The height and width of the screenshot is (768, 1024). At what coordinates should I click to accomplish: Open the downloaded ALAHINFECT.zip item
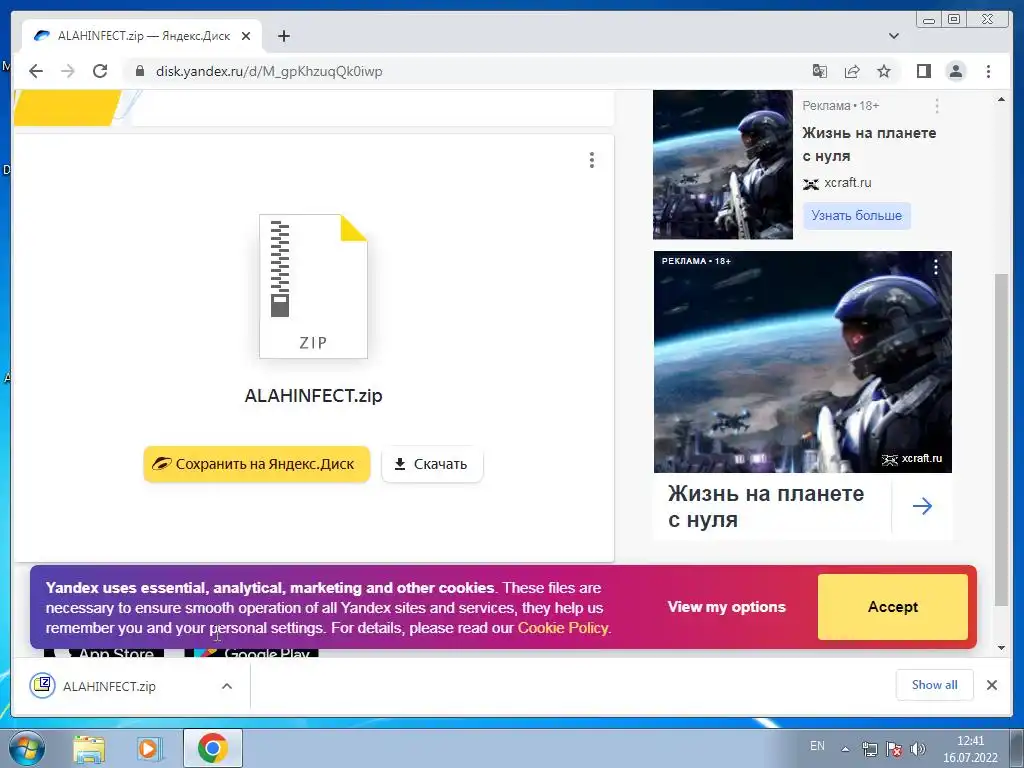point(109,686)
